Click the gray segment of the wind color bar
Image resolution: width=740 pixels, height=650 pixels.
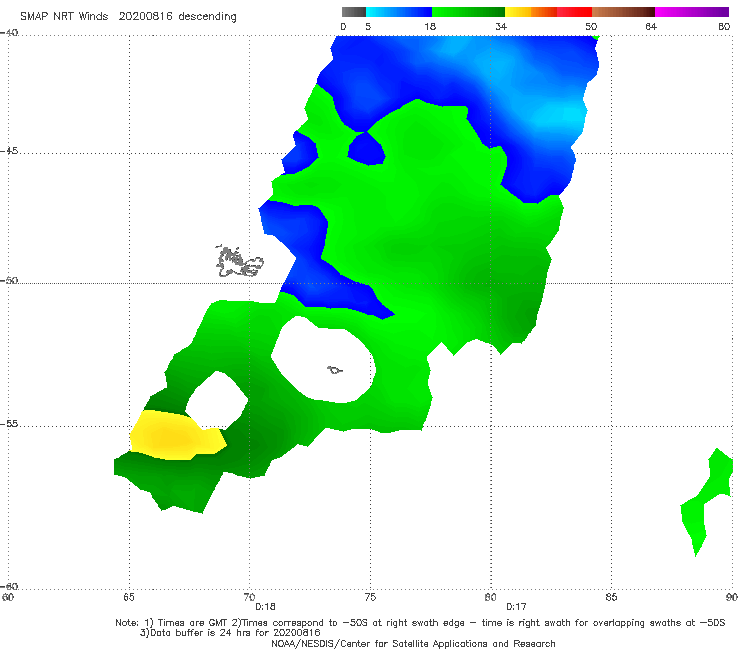point(353,12)
